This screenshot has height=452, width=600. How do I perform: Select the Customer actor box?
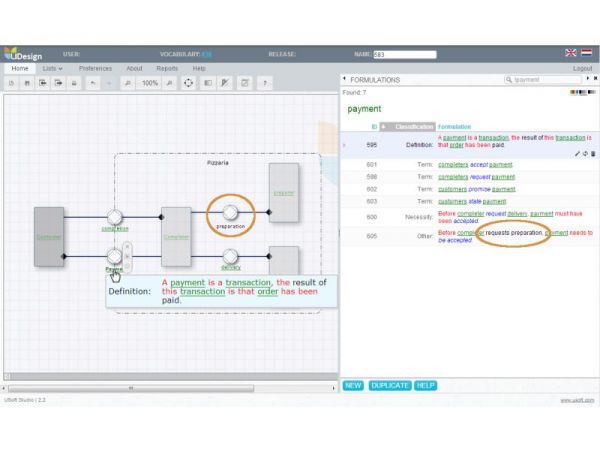(x=49, y=237)
